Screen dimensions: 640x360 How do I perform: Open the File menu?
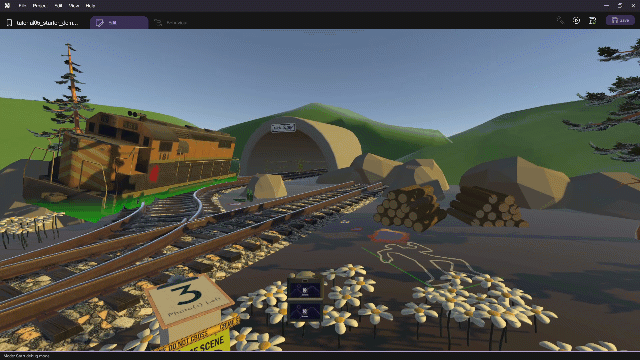point(22,6)
